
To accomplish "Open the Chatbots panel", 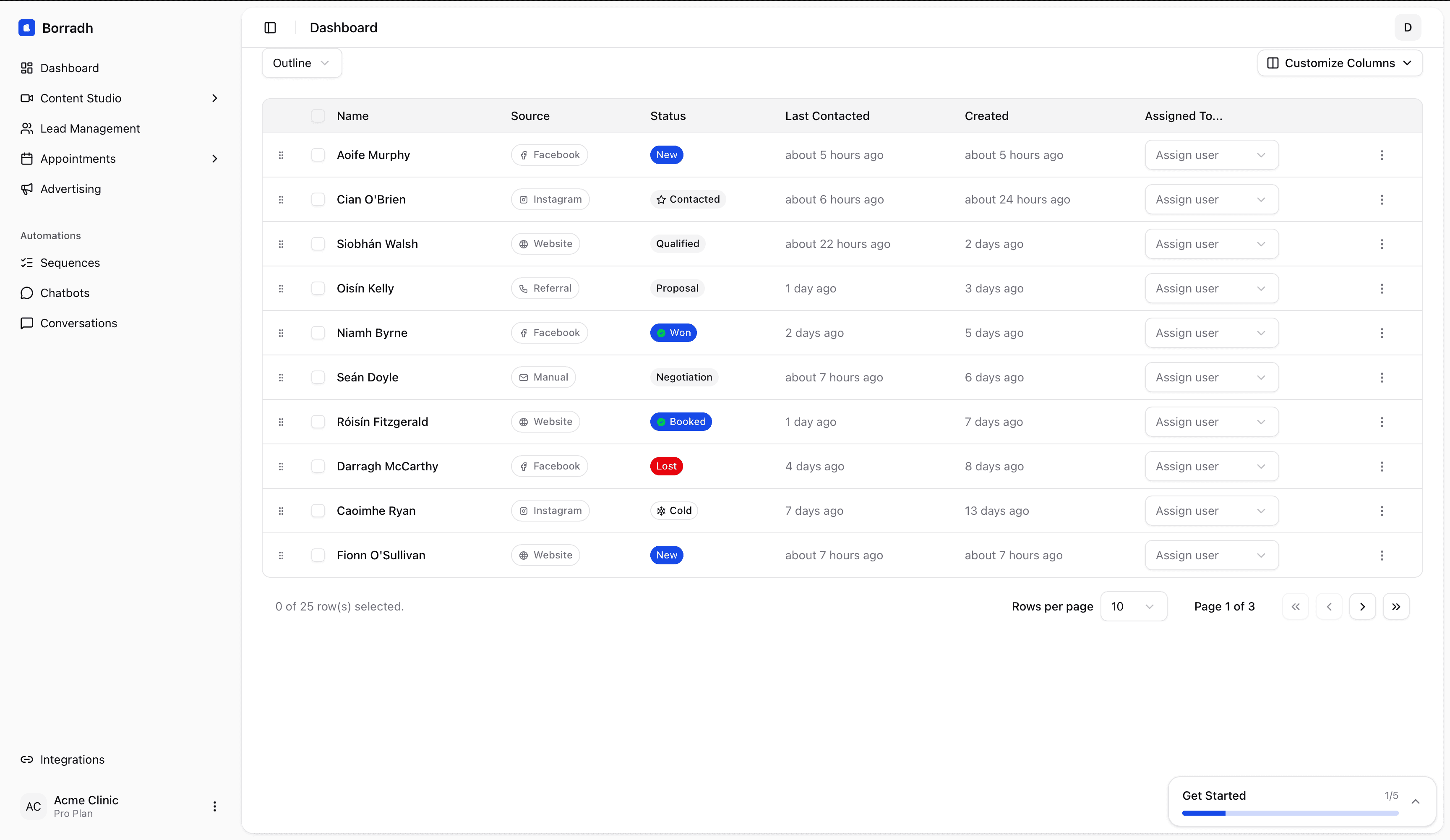I will point(65,293).
